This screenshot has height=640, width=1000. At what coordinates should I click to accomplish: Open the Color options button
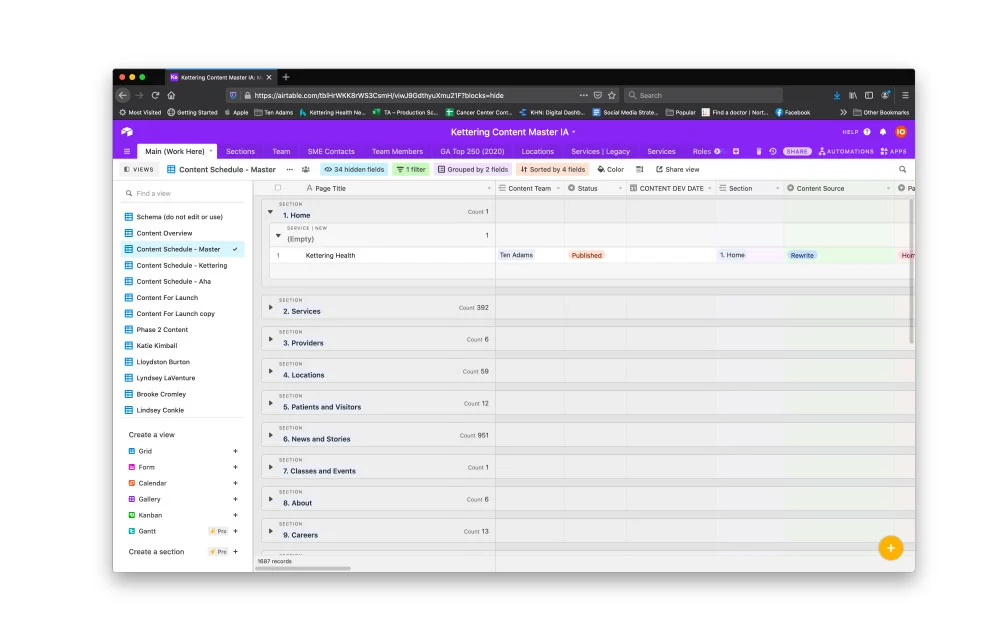click(610, 170)
